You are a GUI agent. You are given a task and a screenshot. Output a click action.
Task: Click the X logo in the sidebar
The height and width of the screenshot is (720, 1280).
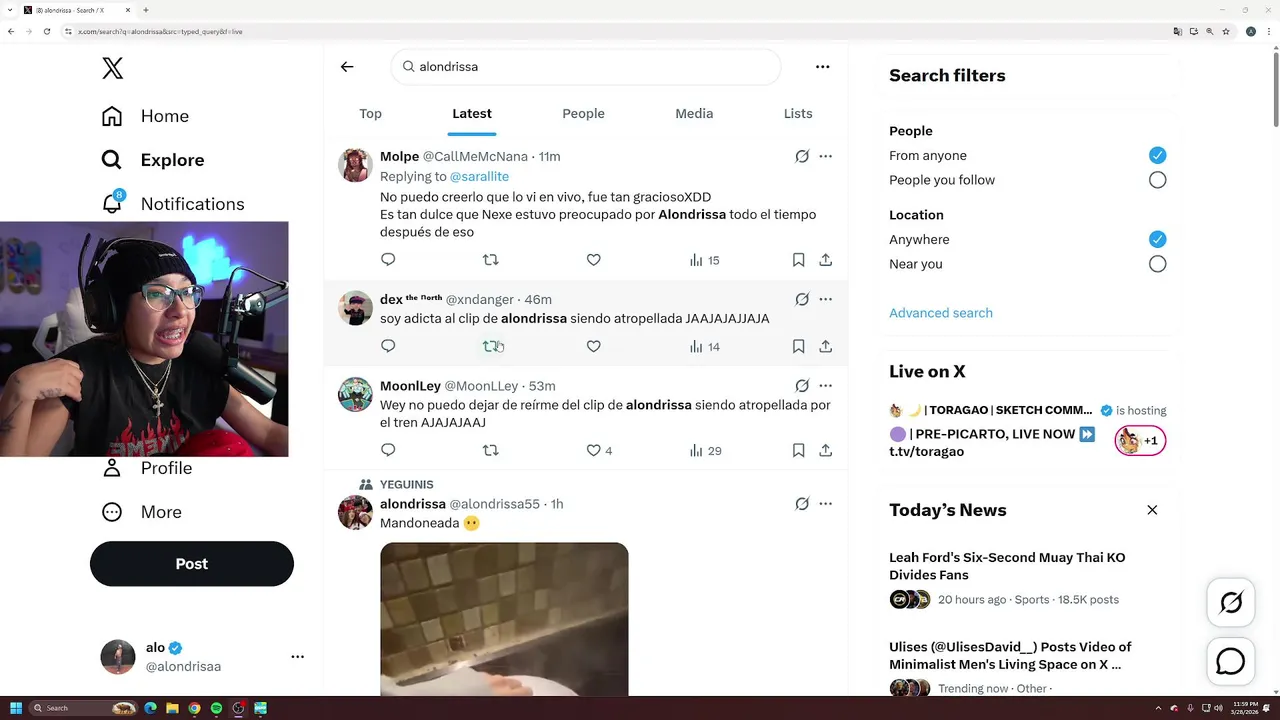coord(113,68)
